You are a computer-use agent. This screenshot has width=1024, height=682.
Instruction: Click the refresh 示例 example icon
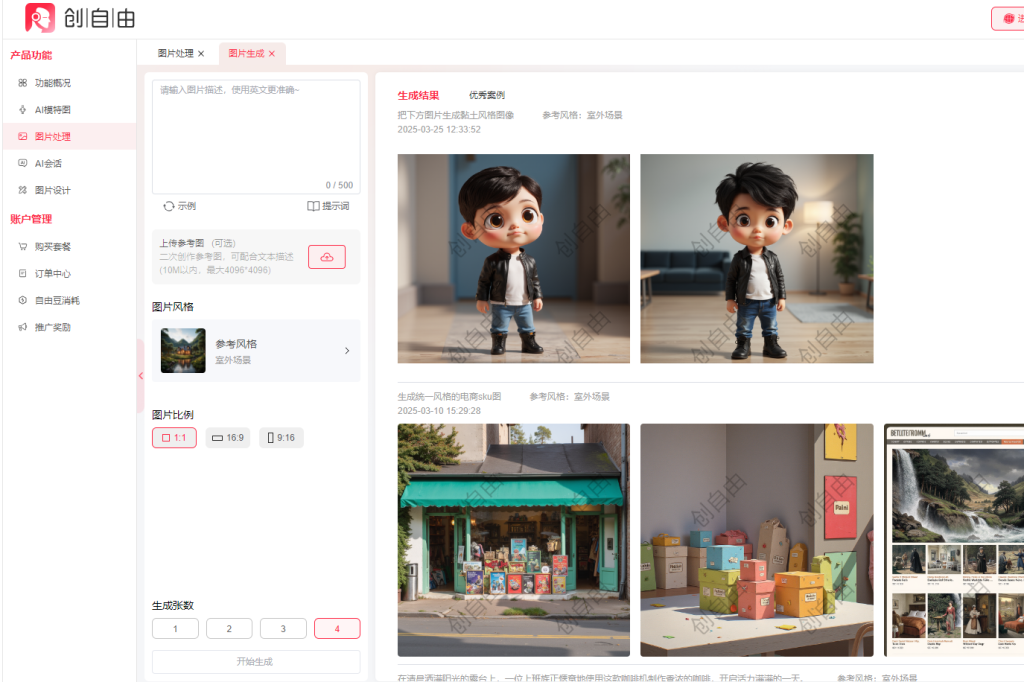pyautogui.click(x=169, y=206)
